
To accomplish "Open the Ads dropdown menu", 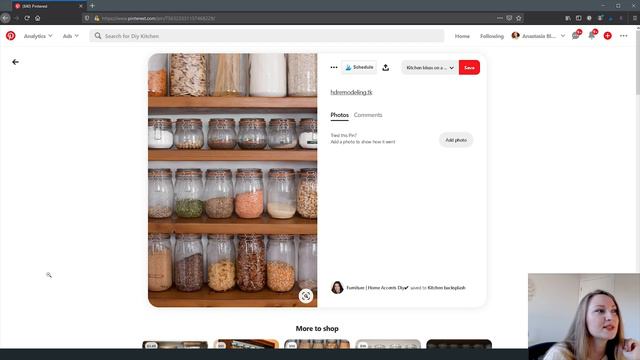I will pyautogui.click(x=71, y=36).
